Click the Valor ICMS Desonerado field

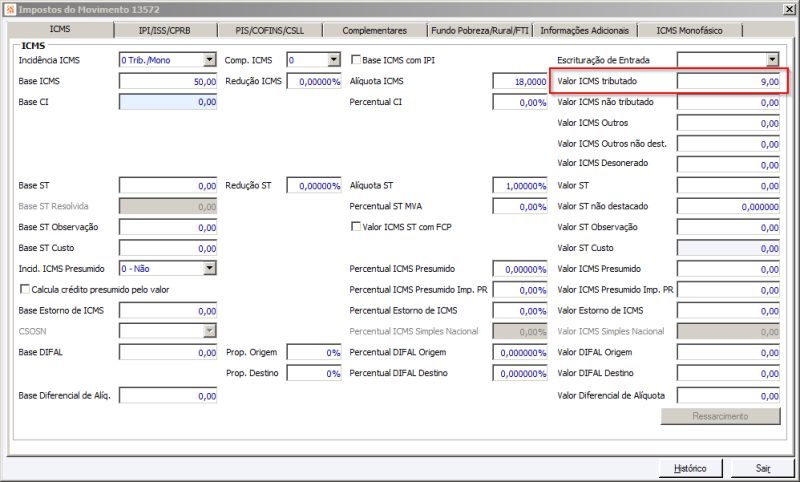(729, 165)
